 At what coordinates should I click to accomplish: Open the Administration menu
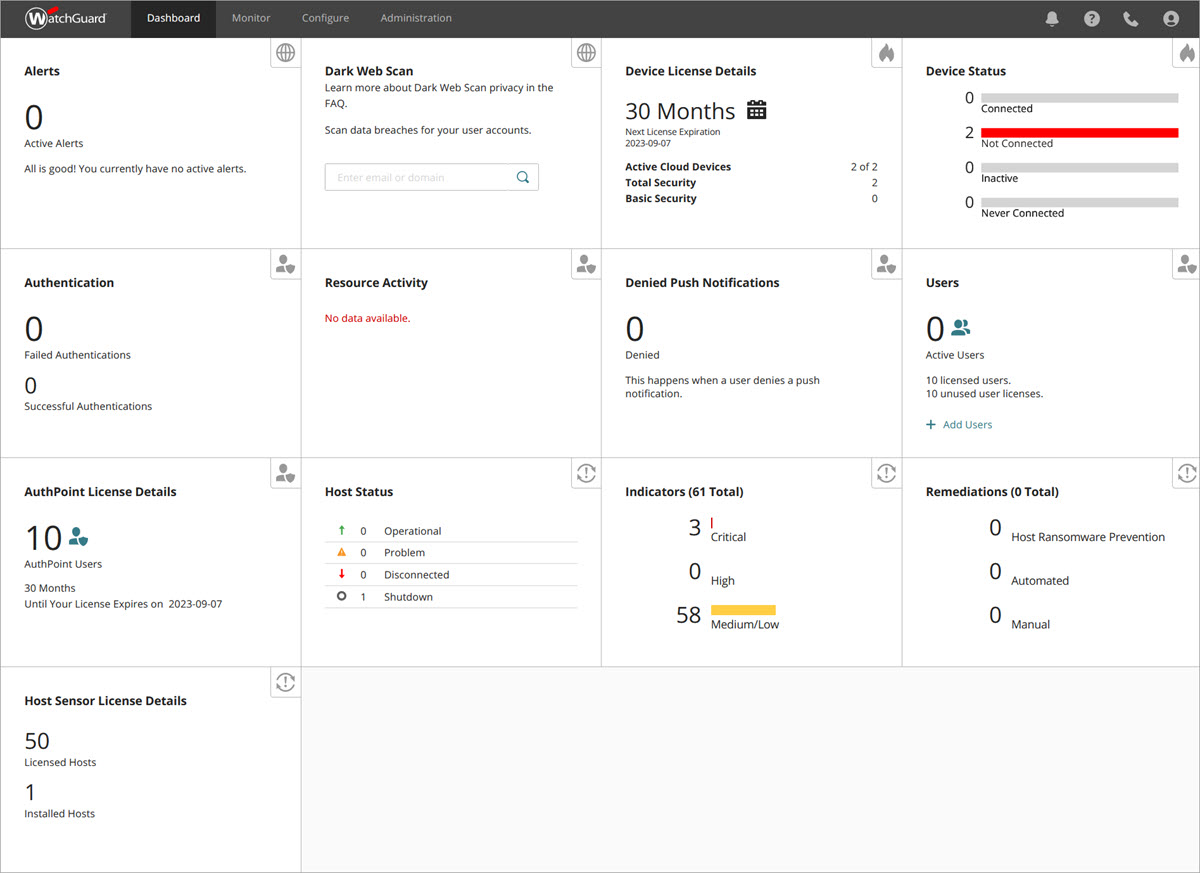(x=416, y=18)
